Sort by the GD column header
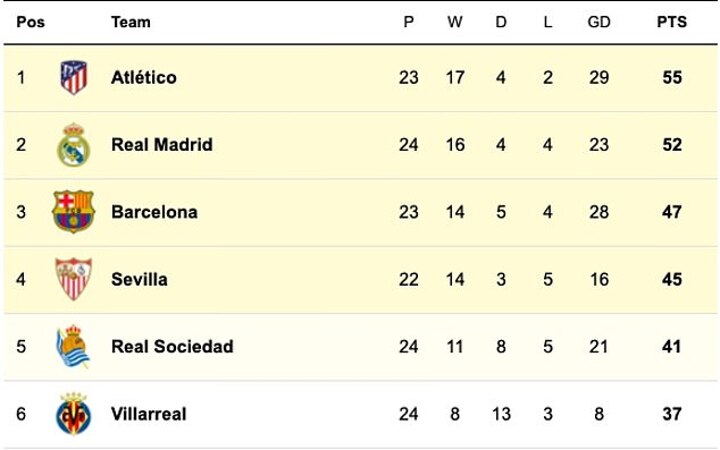 point(599,22)
